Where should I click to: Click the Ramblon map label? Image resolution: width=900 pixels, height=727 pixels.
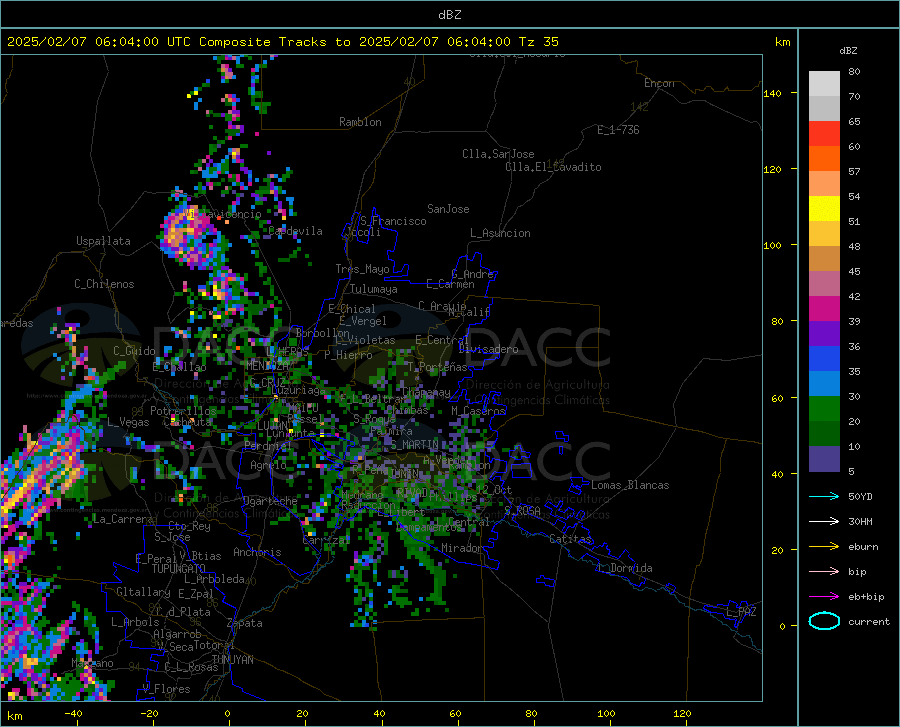pos(360,122)
